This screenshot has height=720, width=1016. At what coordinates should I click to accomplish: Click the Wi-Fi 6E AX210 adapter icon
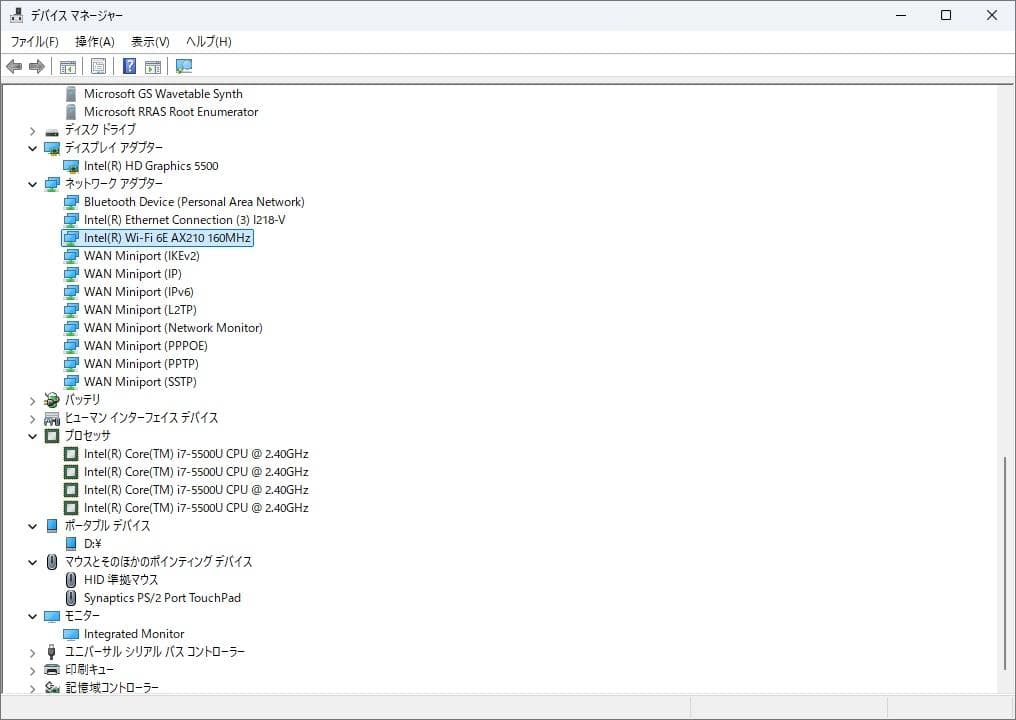tap(71, 238)
